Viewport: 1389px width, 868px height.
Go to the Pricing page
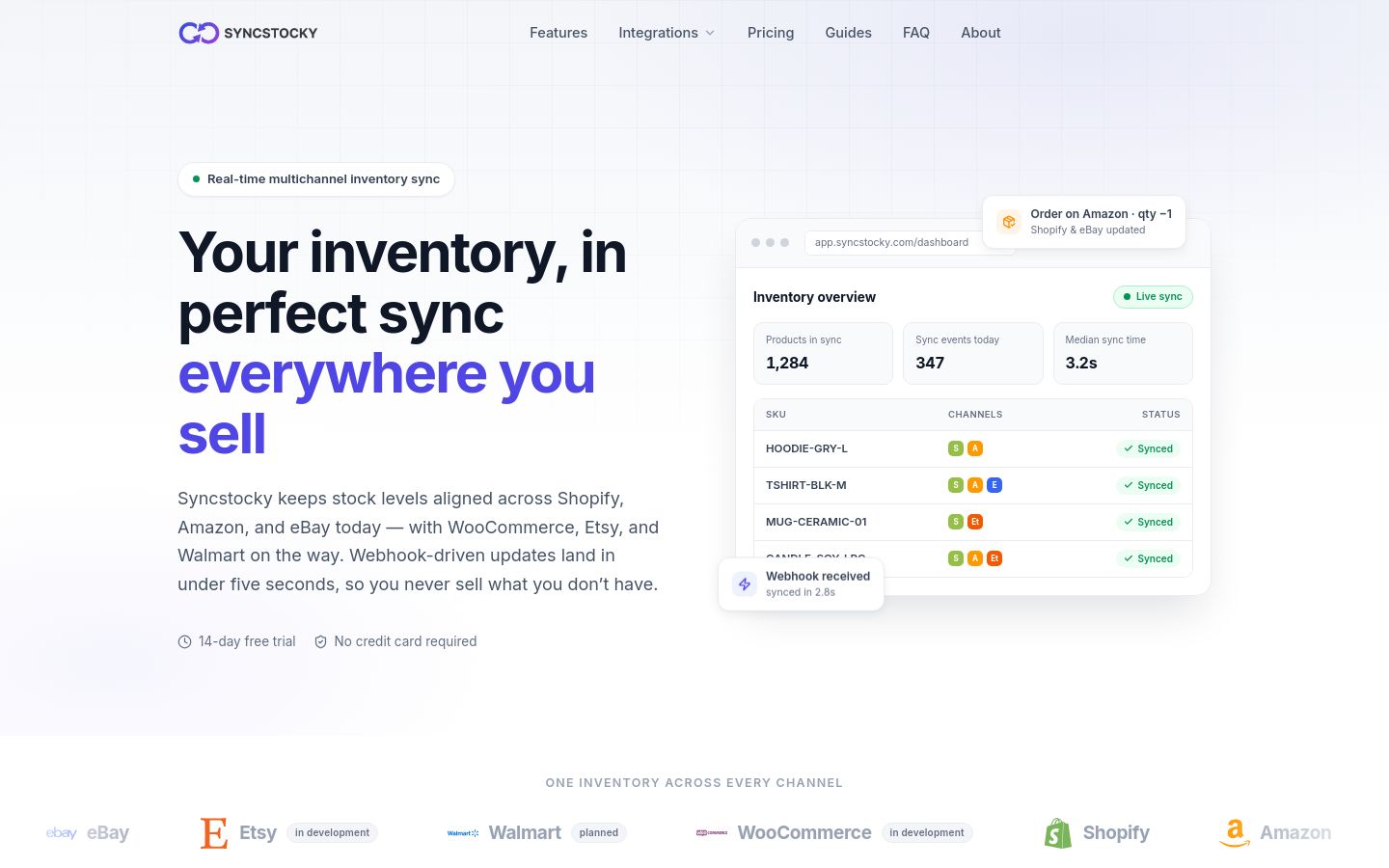click(771, 33)
